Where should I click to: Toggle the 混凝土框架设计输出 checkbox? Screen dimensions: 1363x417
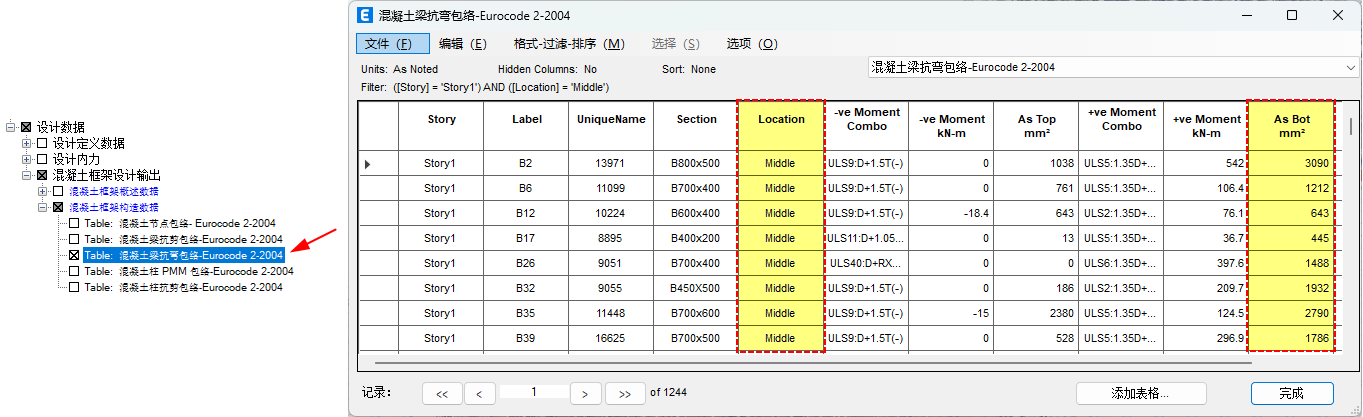[42, 175]
